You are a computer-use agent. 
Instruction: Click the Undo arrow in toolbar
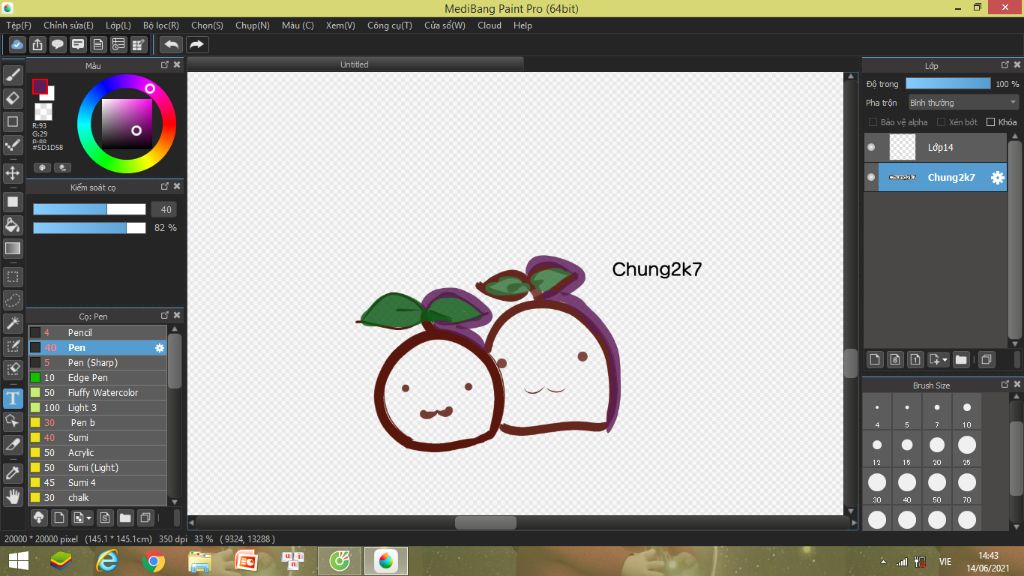(171, 44)
